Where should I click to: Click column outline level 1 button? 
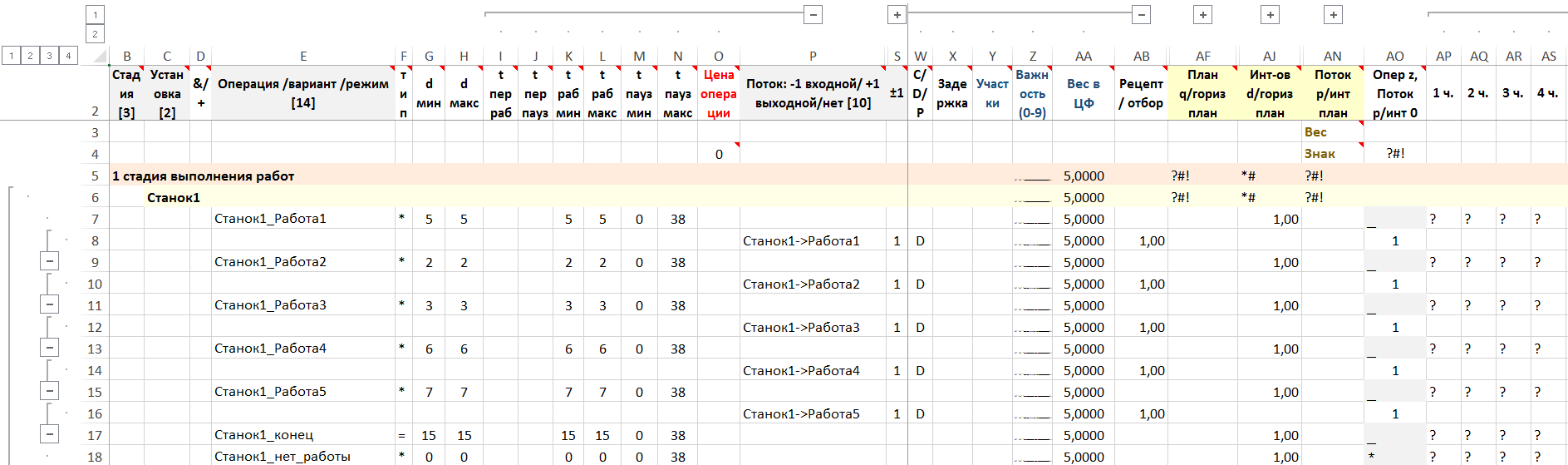[x=95, y=15]
